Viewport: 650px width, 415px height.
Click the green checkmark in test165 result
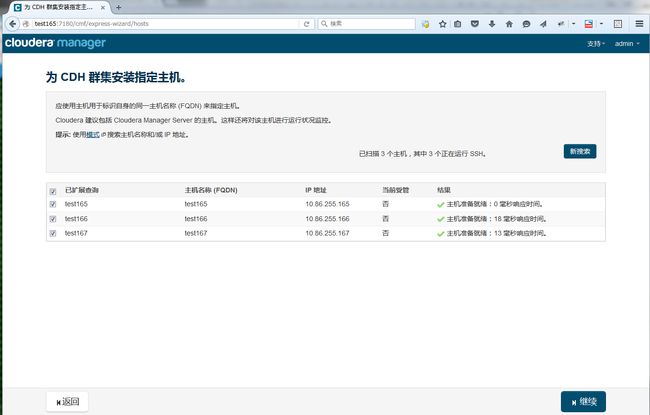tap(441, 204)
